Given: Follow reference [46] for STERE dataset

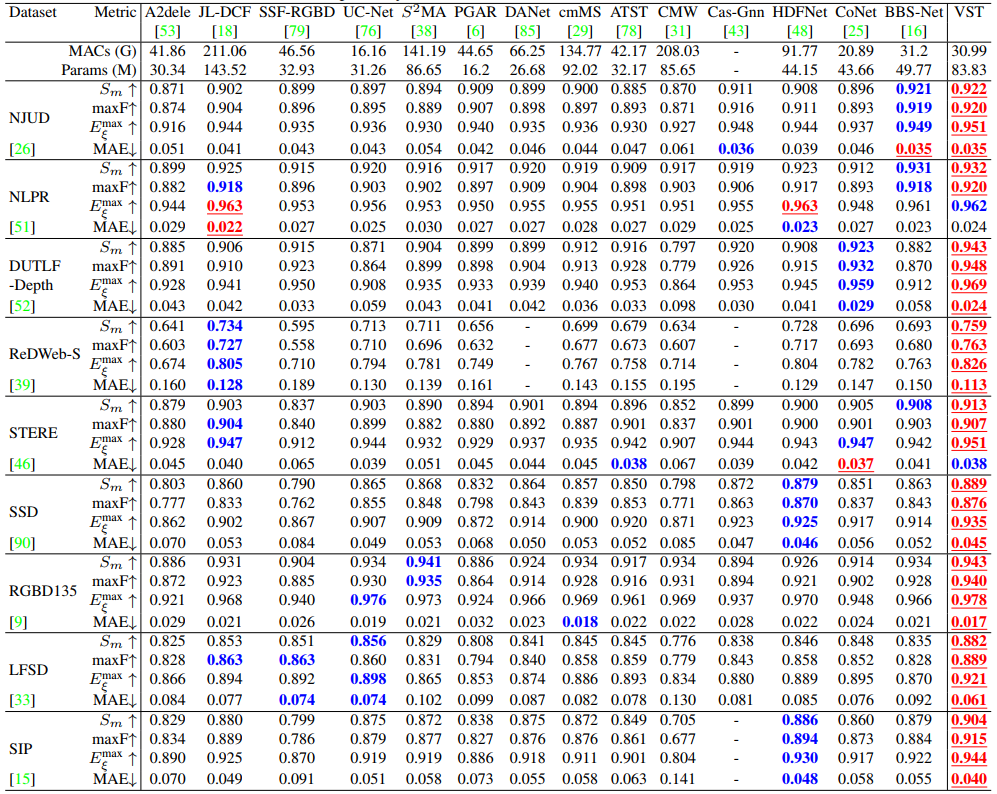Looking at the screenshot, I should click(x=22, y=464).
